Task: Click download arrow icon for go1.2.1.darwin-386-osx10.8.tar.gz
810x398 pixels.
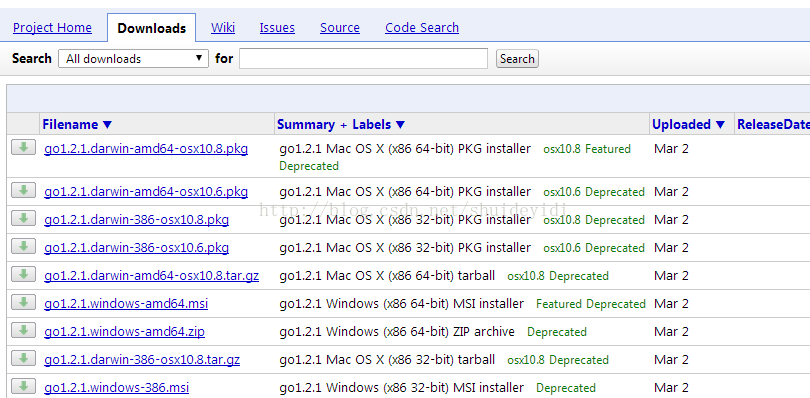Action: point(23,358)
